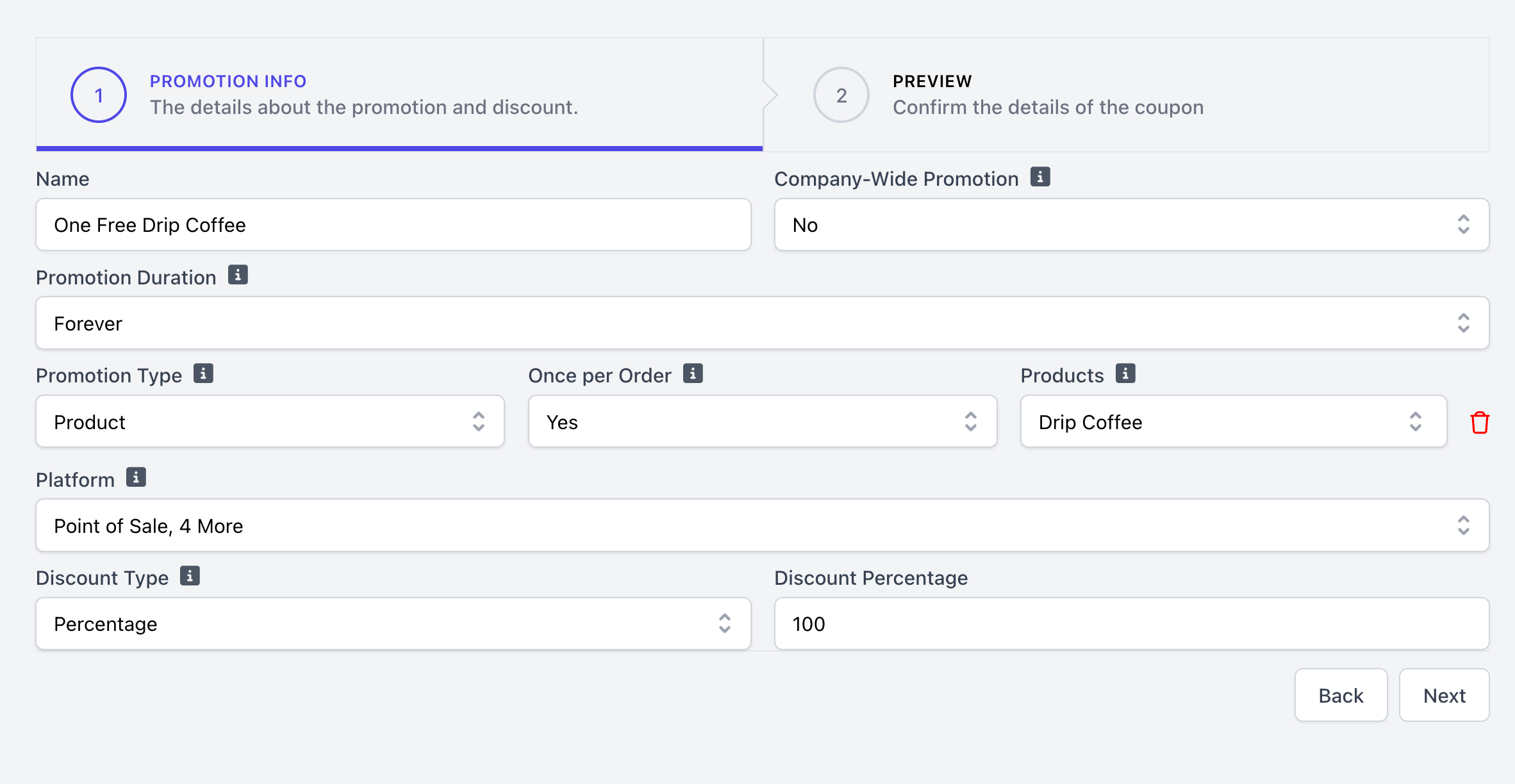Expand the Promotion Duration Forever dropdown
1515x784 pixels.
[x=763, y=323]
